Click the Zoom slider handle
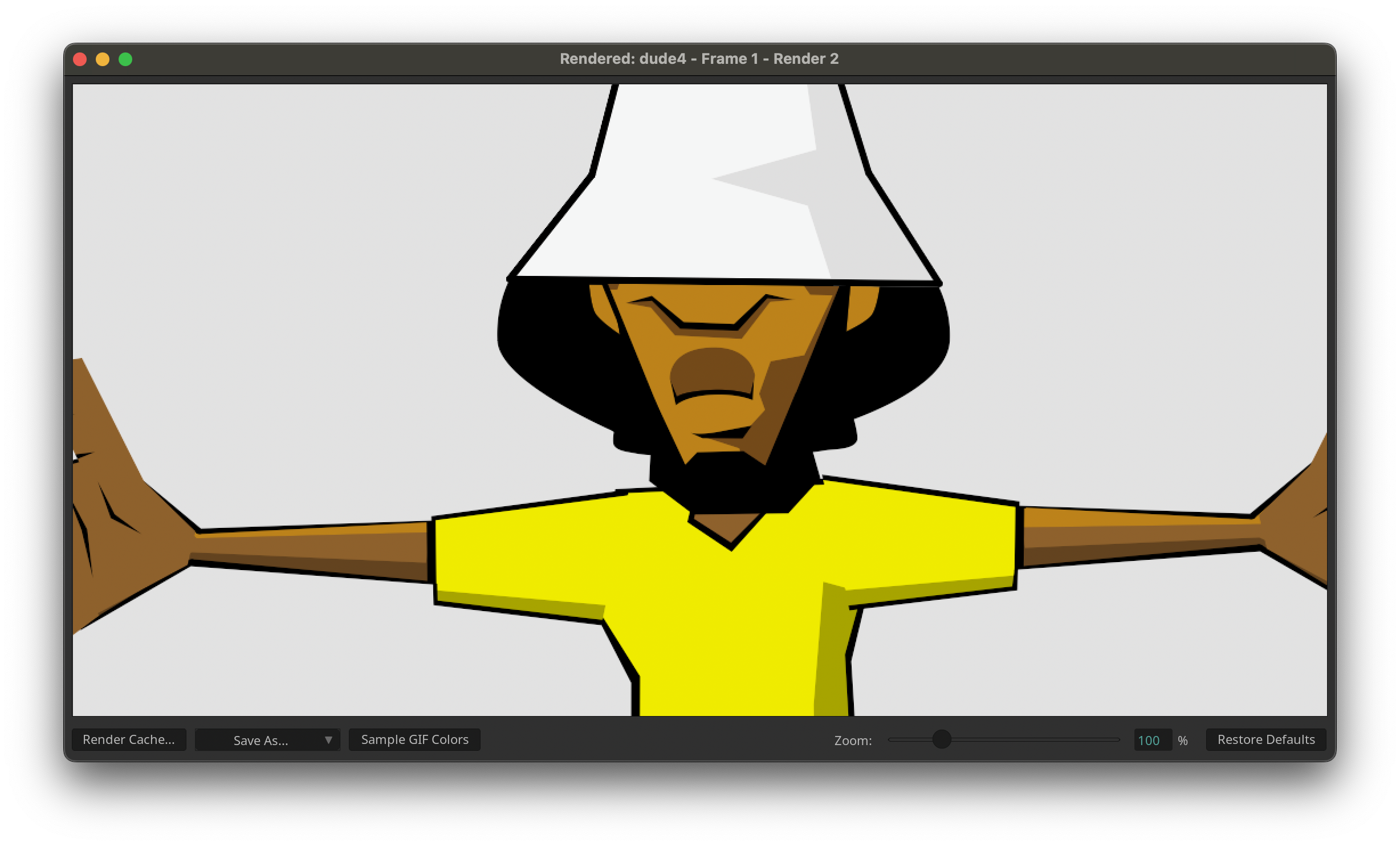This screenshot has height=846, width=1400. (942, 739)
